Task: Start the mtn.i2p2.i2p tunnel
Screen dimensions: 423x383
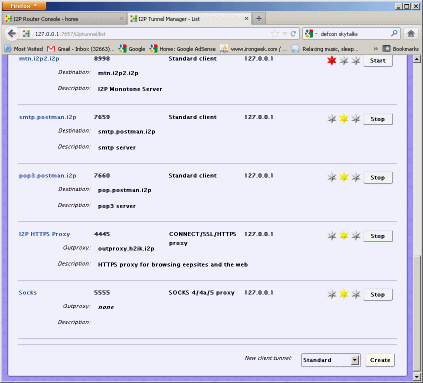Action: point(378,61)
